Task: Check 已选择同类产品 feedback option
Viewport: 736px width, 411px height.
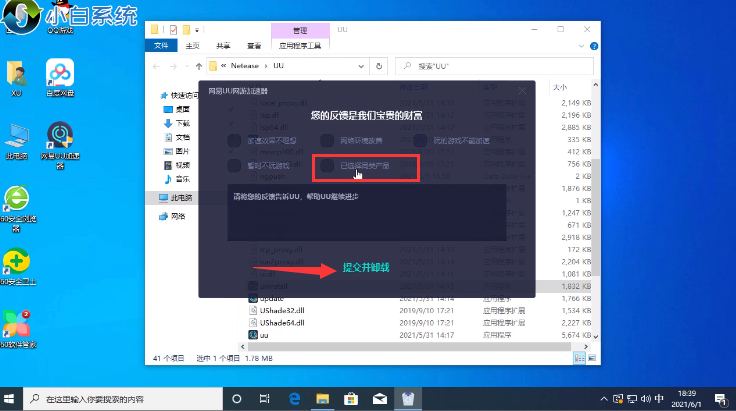Action: pos(327,165)
